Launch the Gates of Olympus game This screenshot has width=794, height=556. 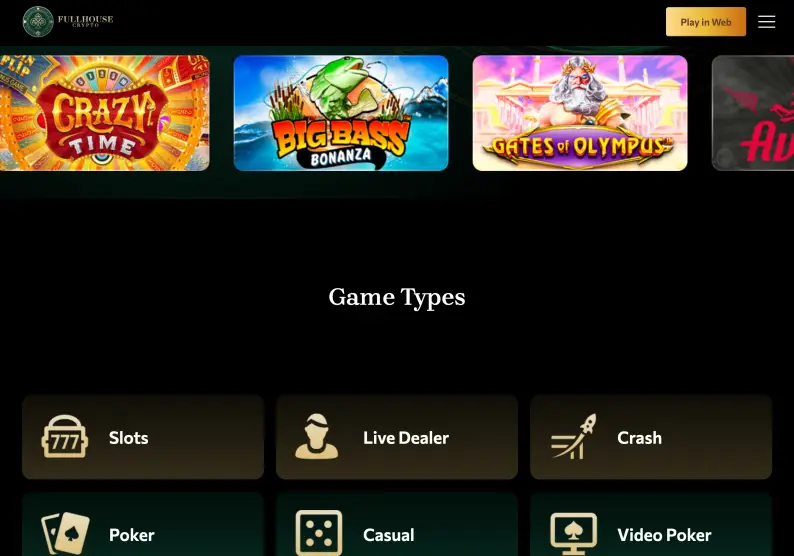coord(580,113)
